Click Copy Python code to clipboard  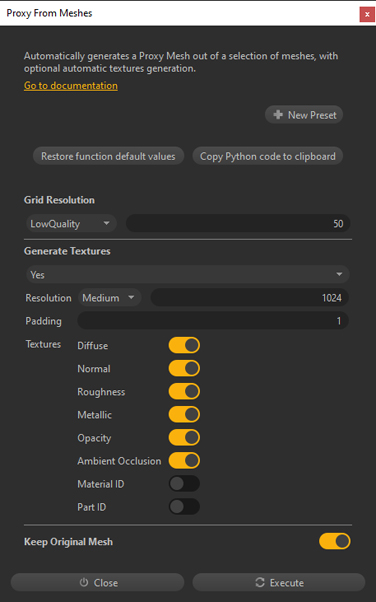tap(268, 156)
